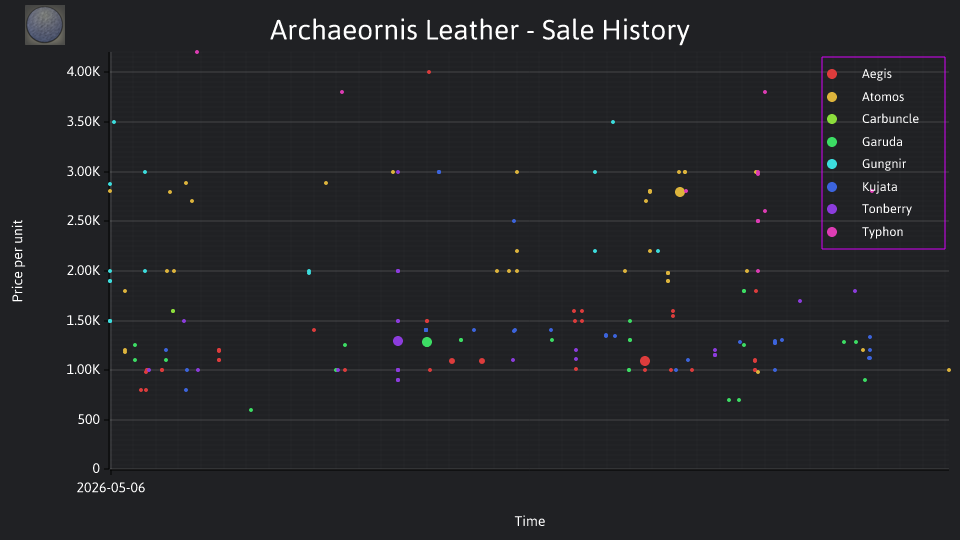Click the red Aegis point at 4.00K

pyautogui.click(x=429, y=72)
